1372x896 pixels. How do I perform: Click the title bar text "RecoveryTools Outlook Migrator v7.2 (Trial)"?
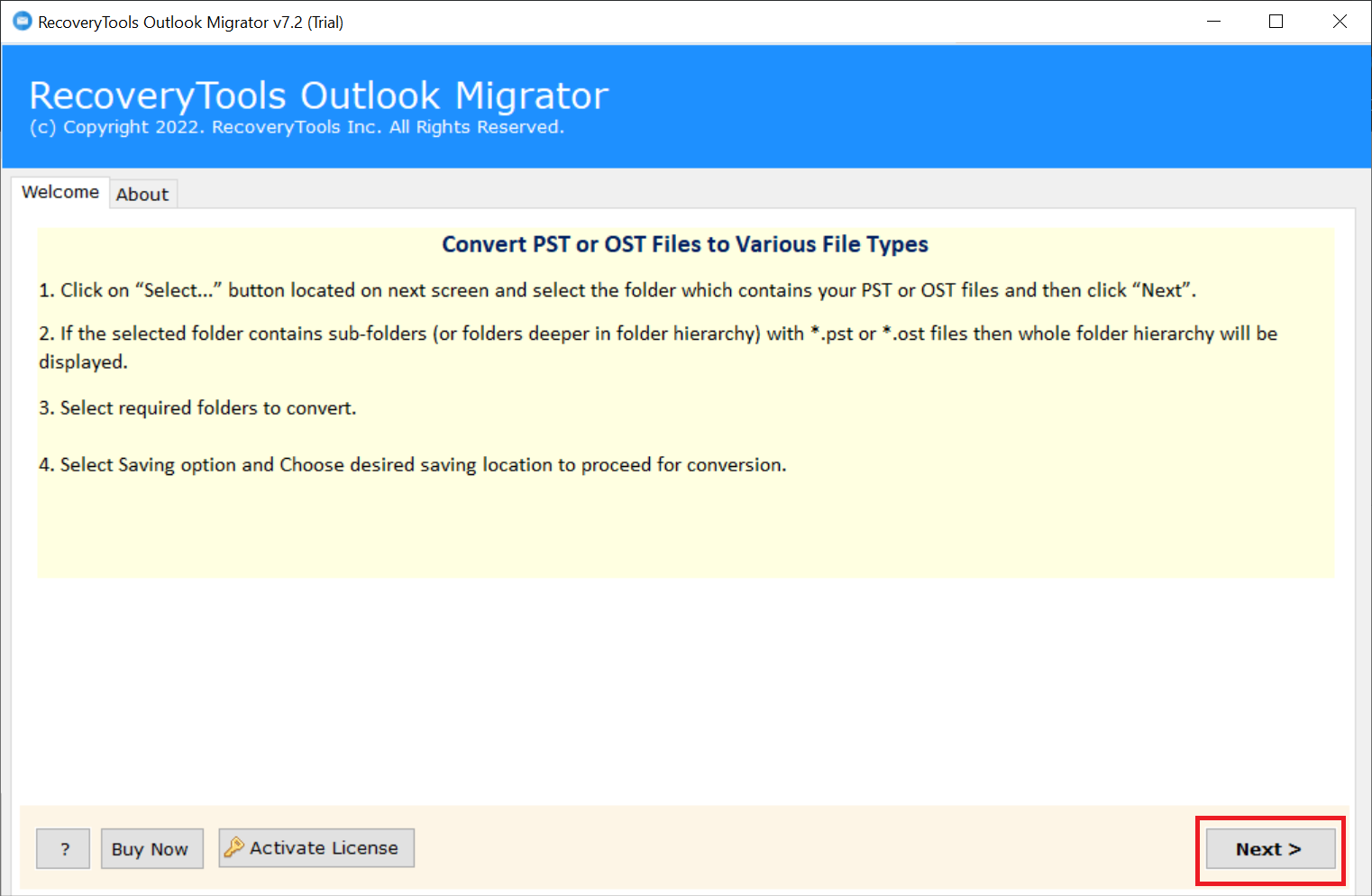tap(190, 23)
